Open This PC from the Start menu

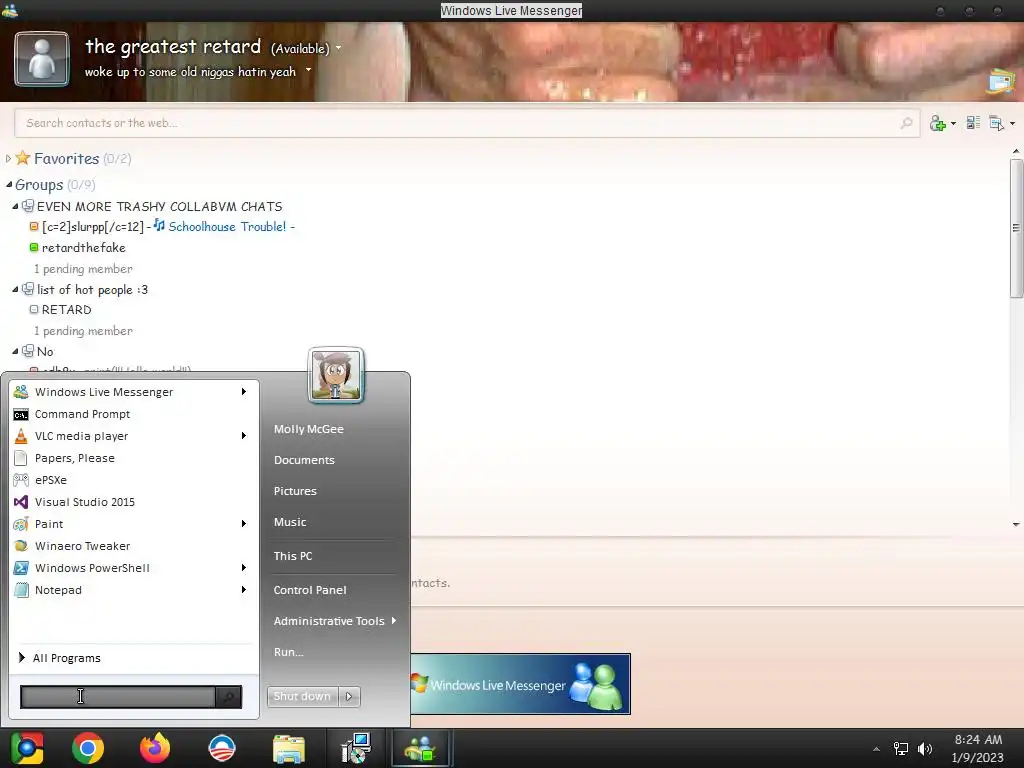click(293, 556)
